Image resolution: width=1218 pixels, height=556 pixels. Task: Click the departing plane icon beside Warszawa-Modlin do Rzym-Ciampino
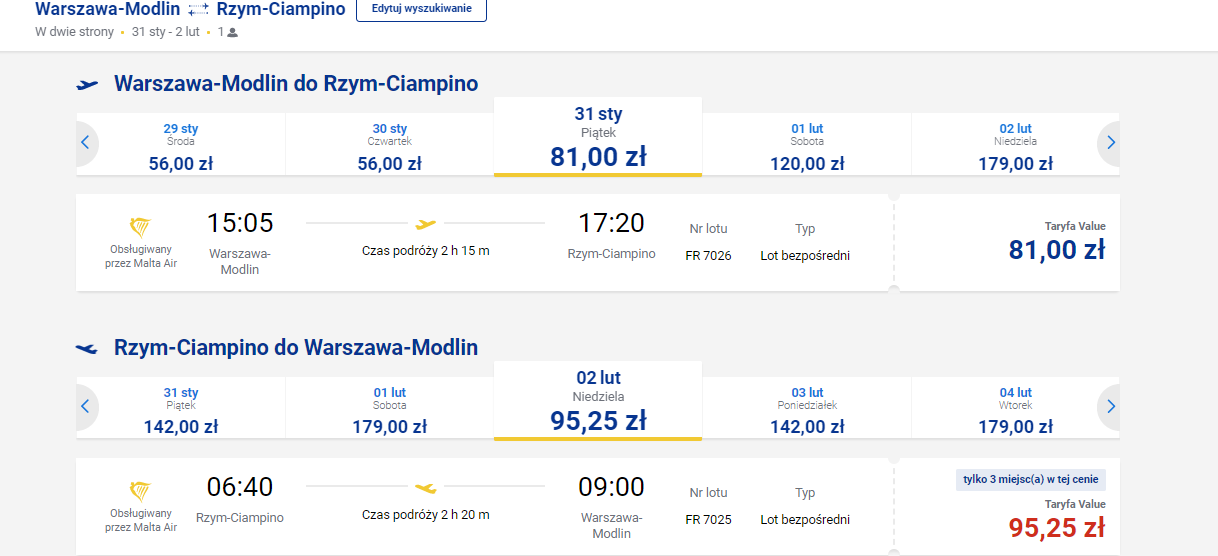point(88,85)
